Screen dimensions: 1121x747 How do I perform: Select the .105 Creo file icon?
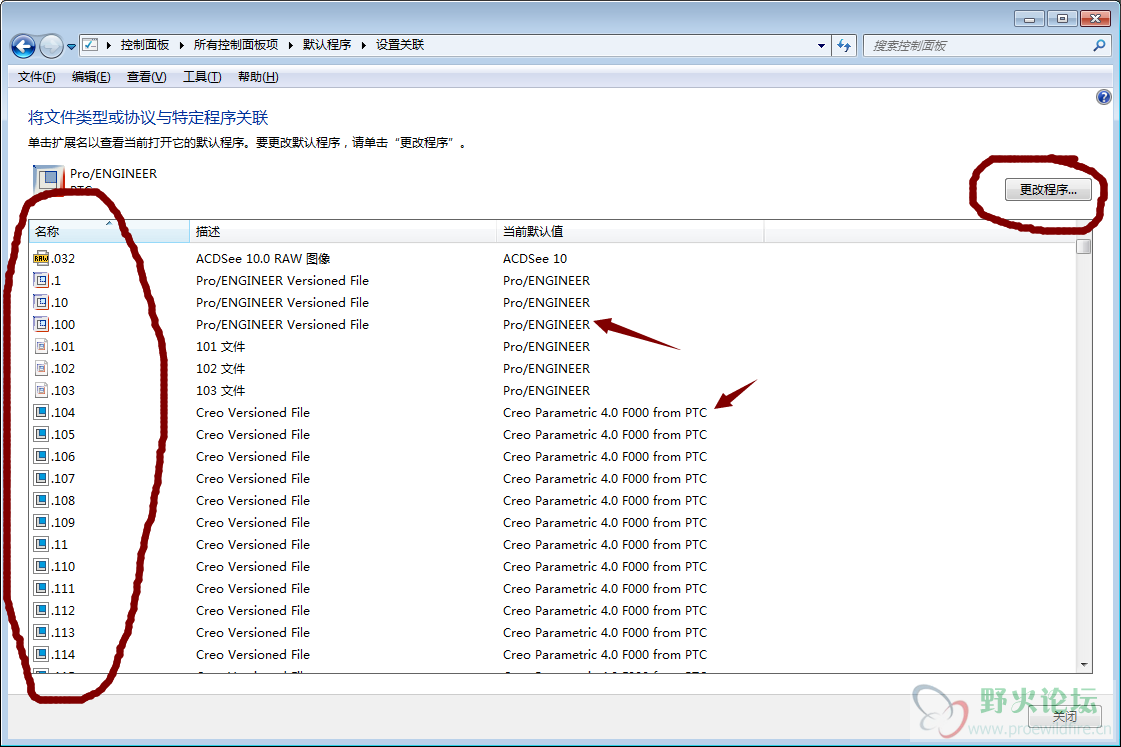[x=41, y=435]
